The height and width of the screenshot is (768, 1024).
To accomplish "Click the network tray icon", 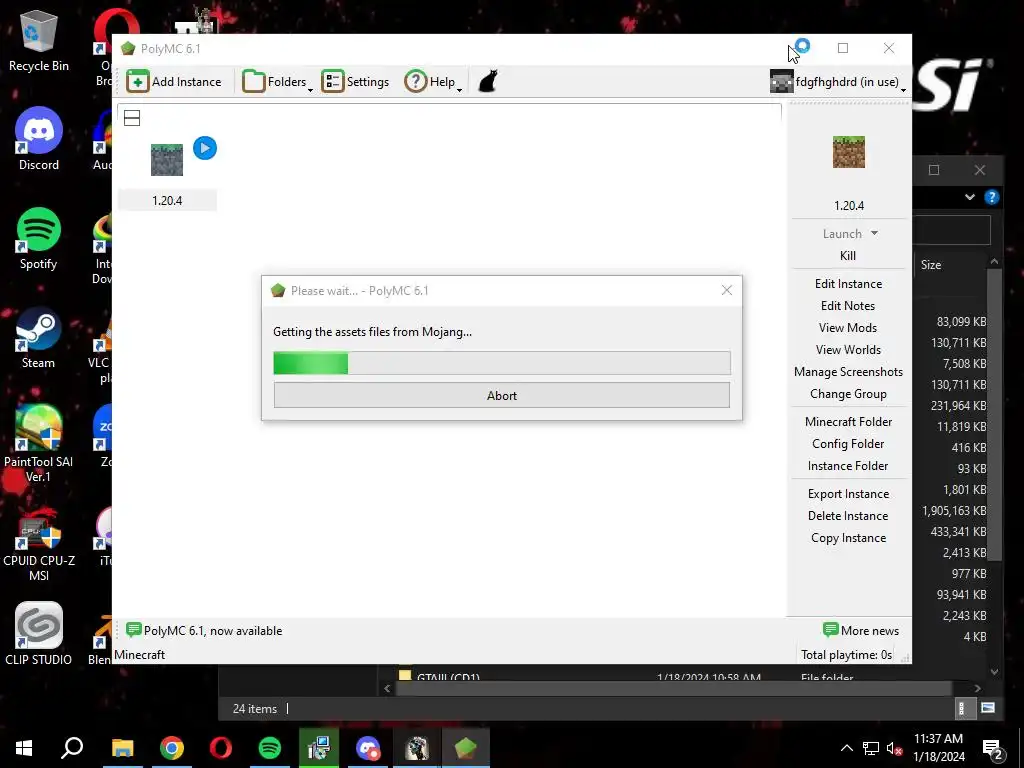I will [x=871, y=748].
